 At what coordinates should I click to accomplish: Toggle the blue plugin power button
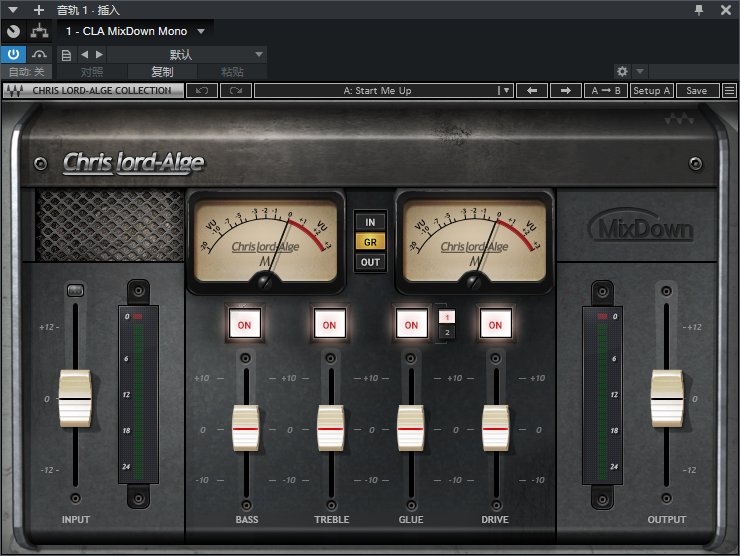13,55
